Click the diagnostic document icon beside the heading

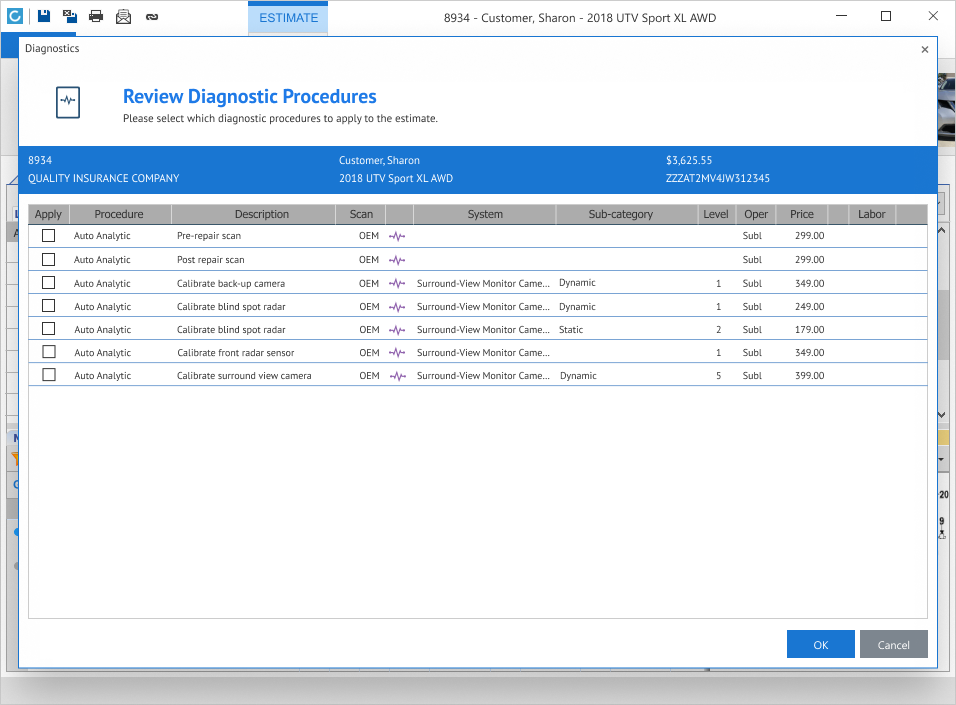(68, 102)
